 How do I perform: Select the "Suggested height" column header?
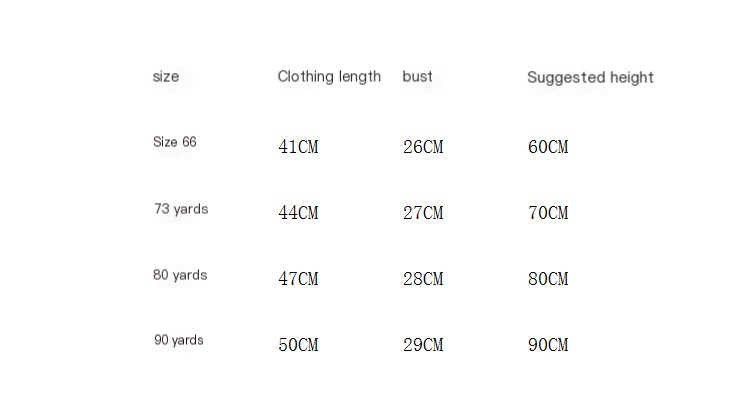tap(590, 77)
